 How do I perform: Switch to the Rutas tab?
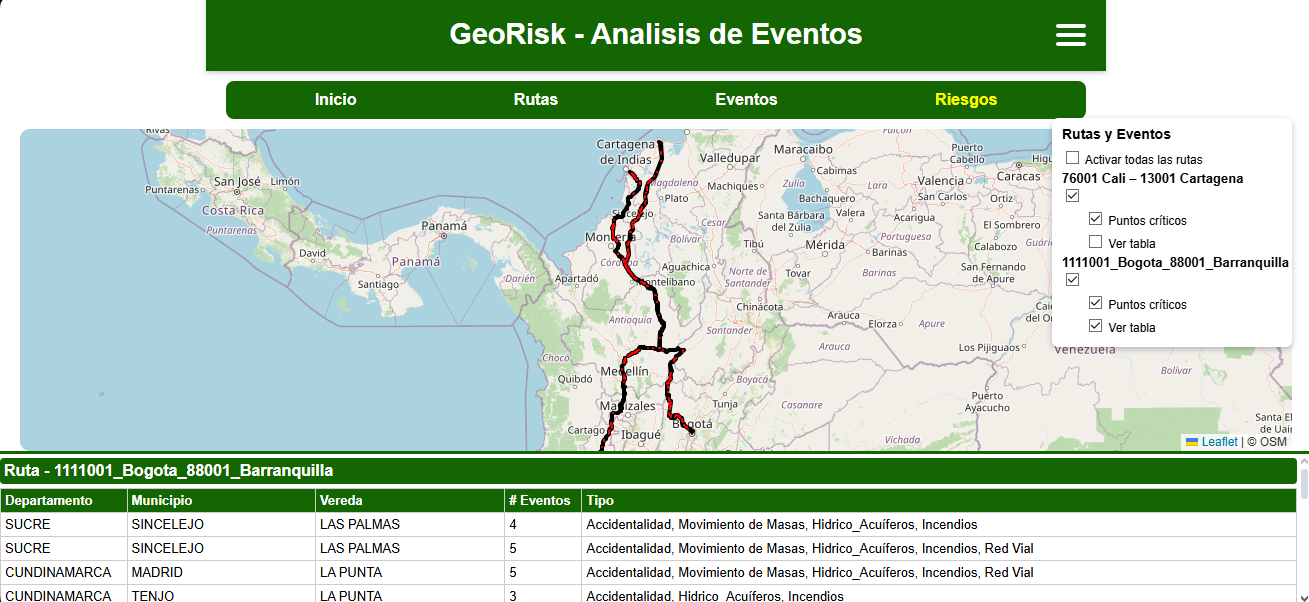(x=536, y=100)
